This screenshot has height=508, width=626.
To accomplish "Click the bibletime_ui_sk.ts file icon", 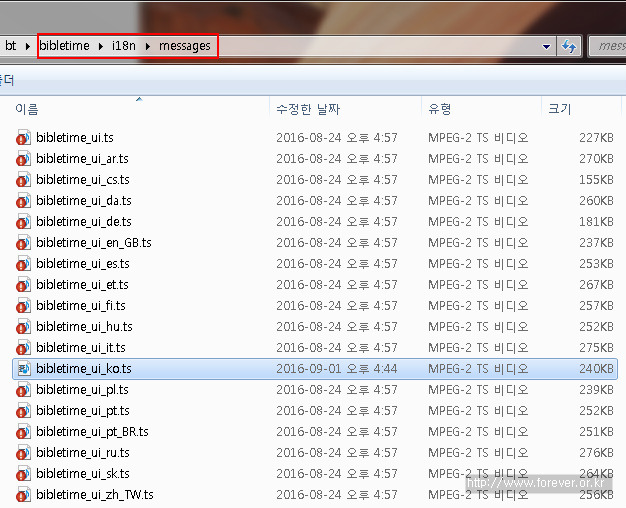I will (23, 474).
